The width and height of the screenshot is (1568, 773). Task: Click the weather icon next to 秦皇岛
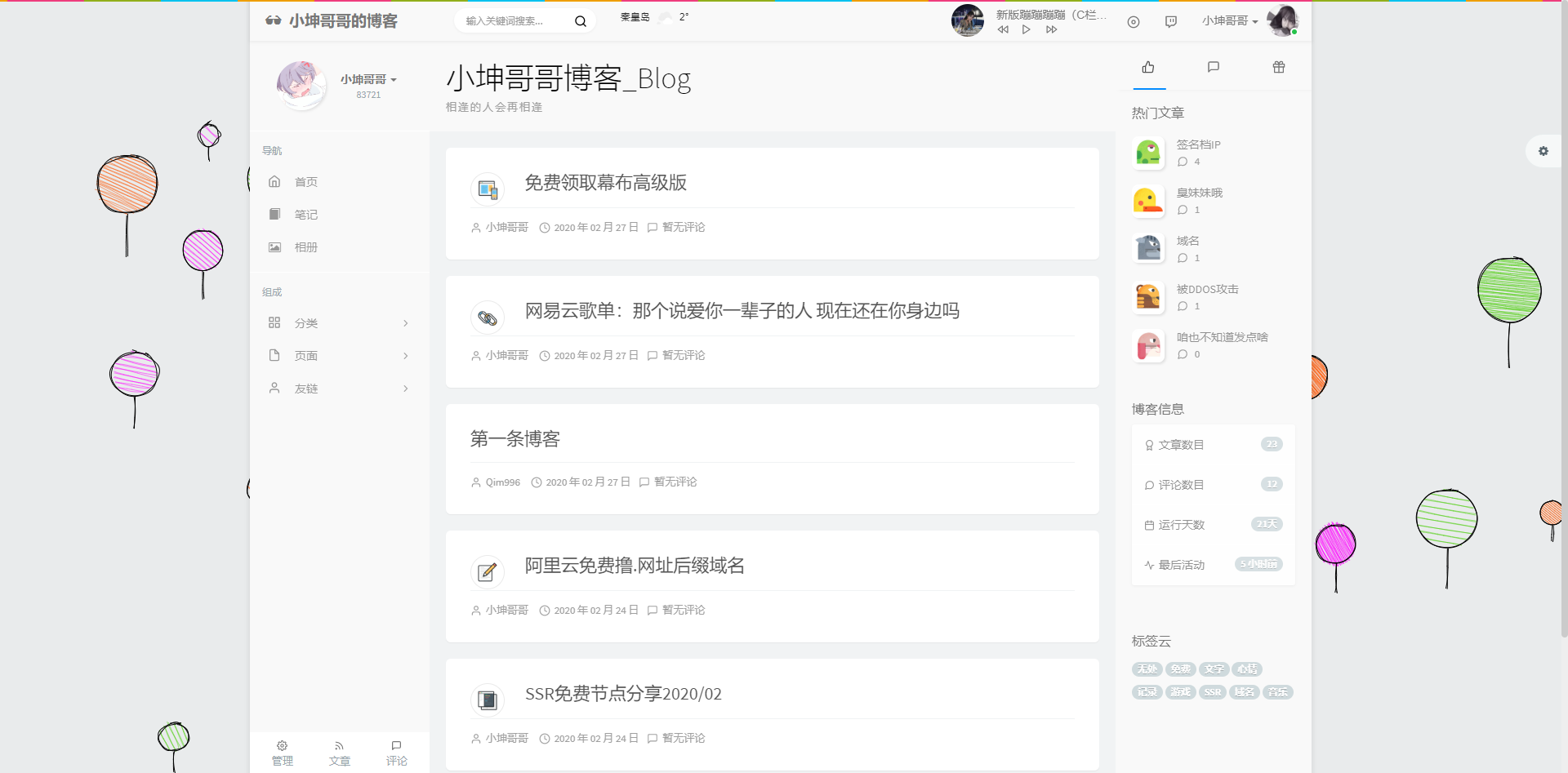(x=666, y=17)
